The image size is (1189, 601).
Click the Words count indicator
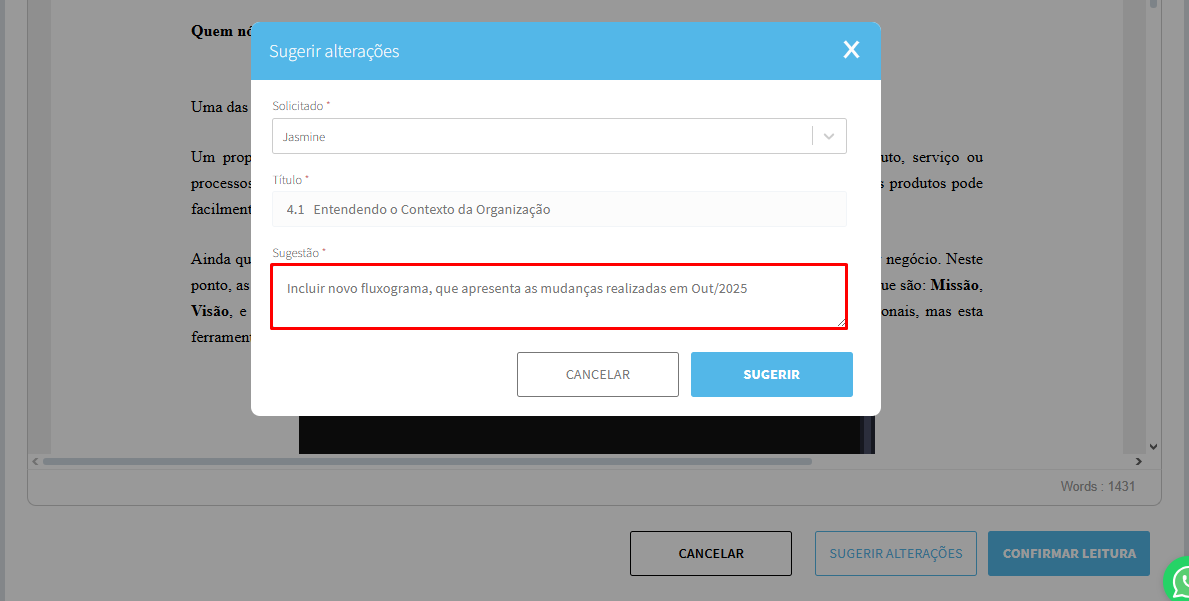[1097, 487]
